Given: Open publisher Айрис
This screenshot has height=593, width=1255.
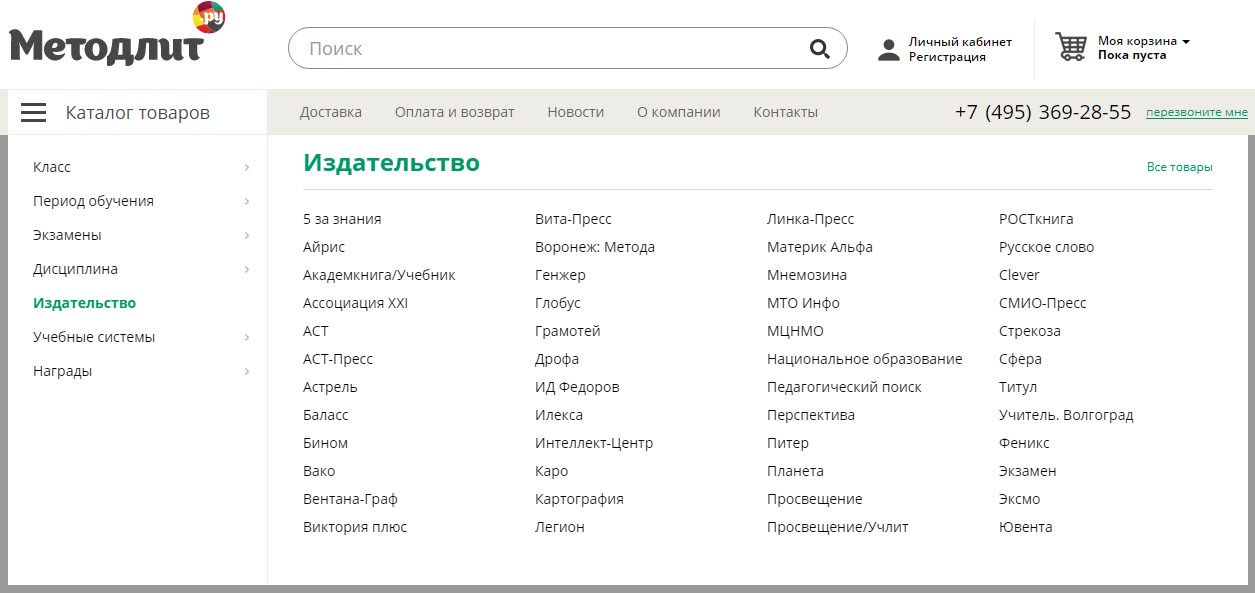Looking at the screenshot, I should pos(324,247).
